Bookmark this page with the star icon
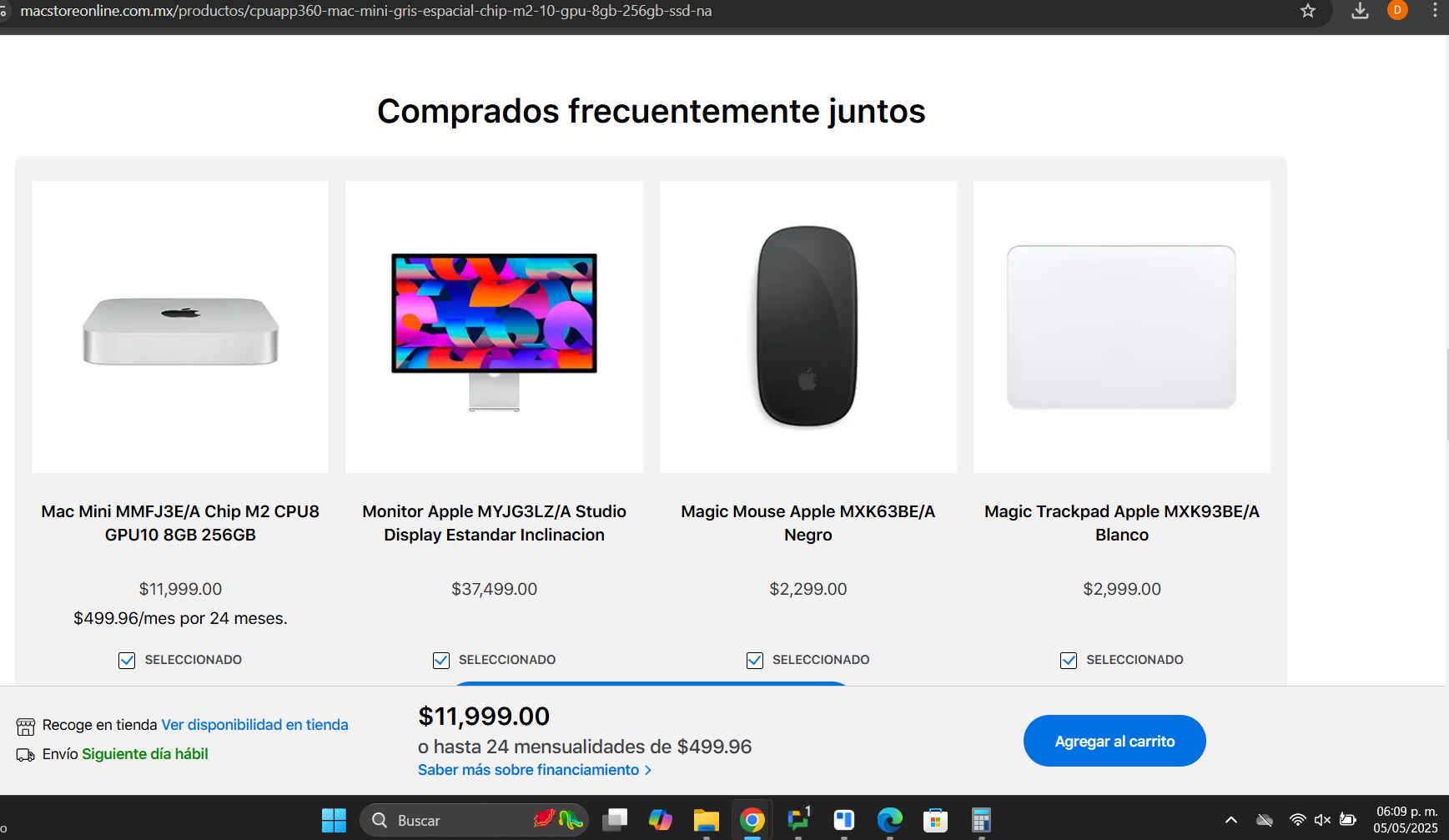1449x840 pixels. (x=1307, y=11)
